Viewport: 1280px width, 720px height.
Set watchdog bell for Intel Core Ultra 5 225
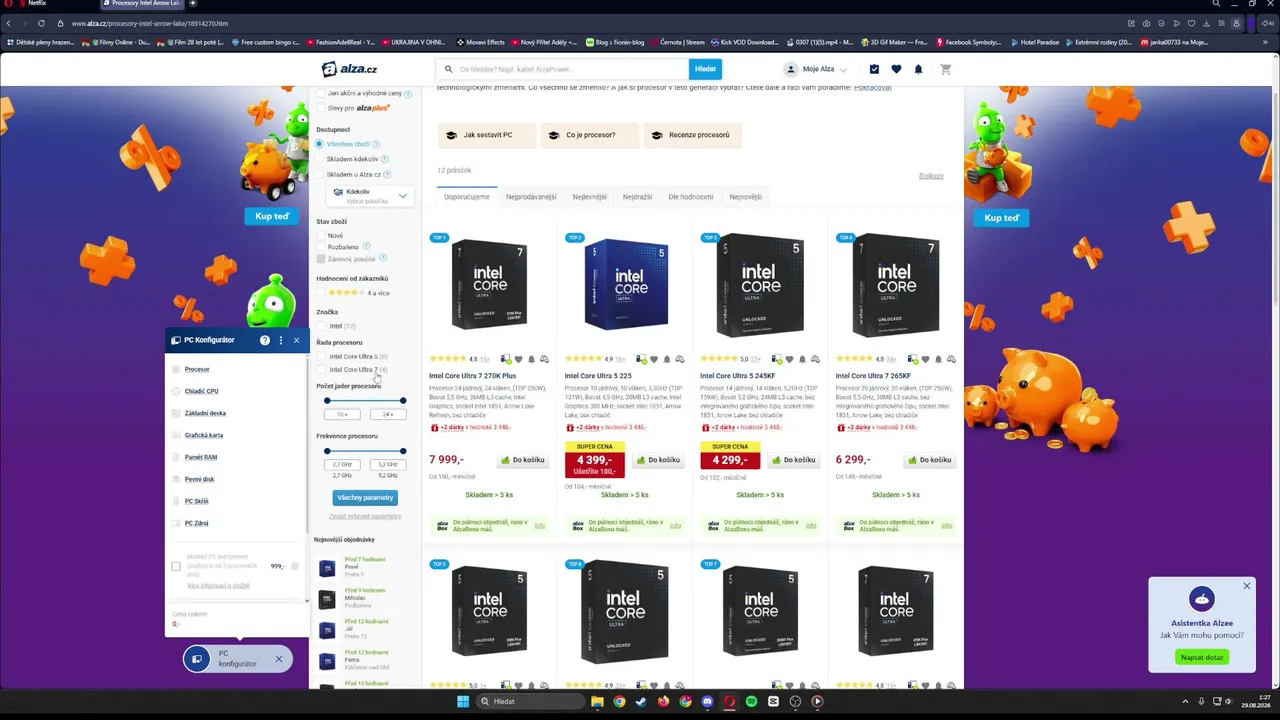click(667, 359)
